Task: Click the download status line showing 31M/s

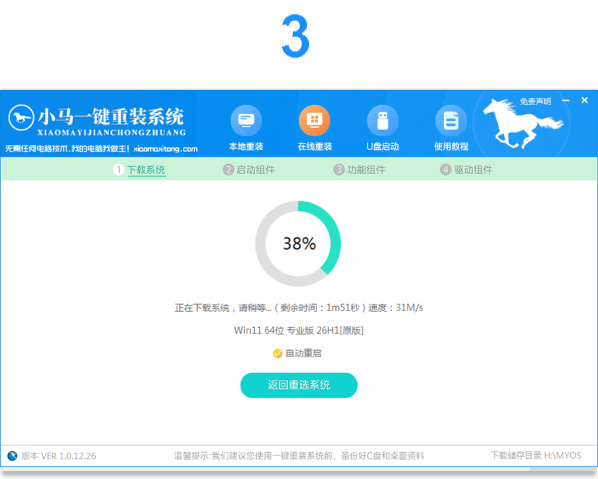Action: coord(299,308)
